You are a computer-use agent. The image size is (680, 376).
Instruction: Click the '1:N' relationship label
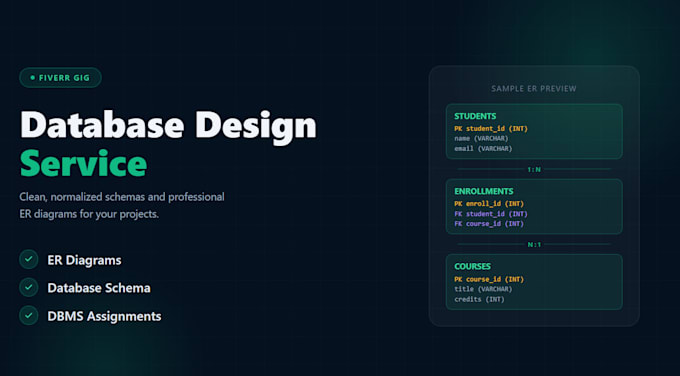pyautogui.click(x=534, y=170)
